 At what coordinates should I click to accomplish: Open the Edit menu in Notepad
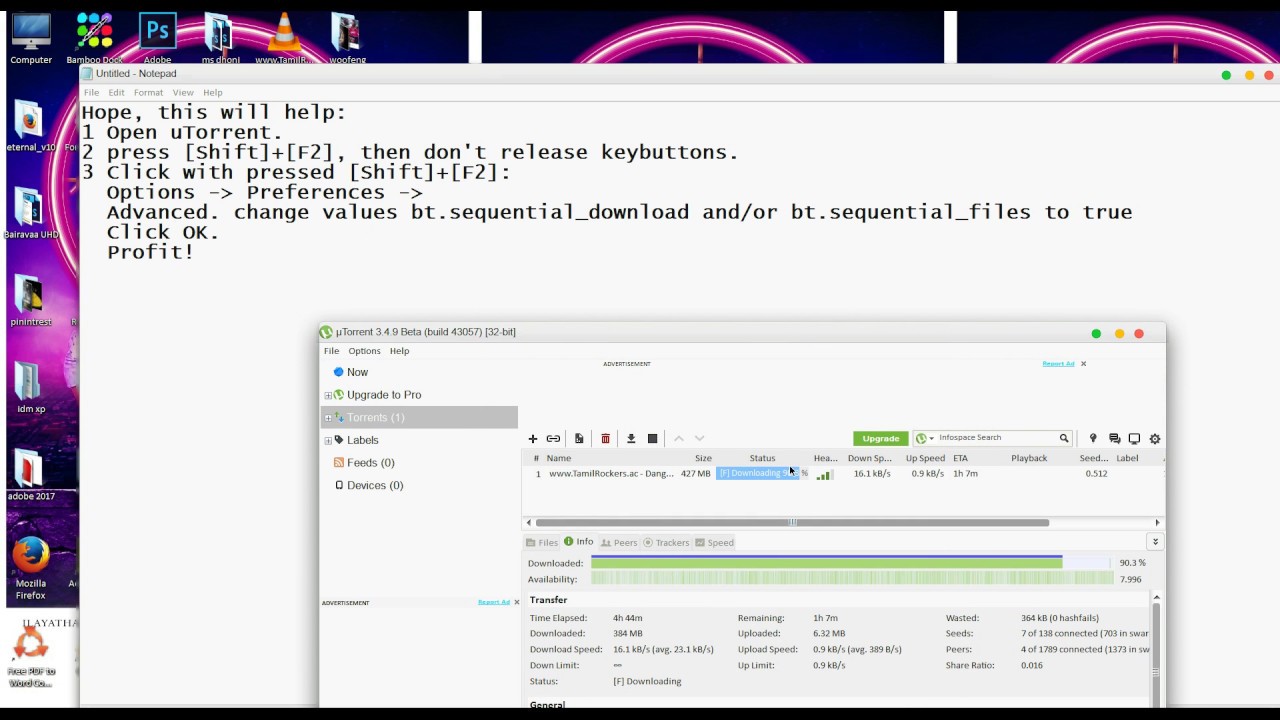(117, 93)
